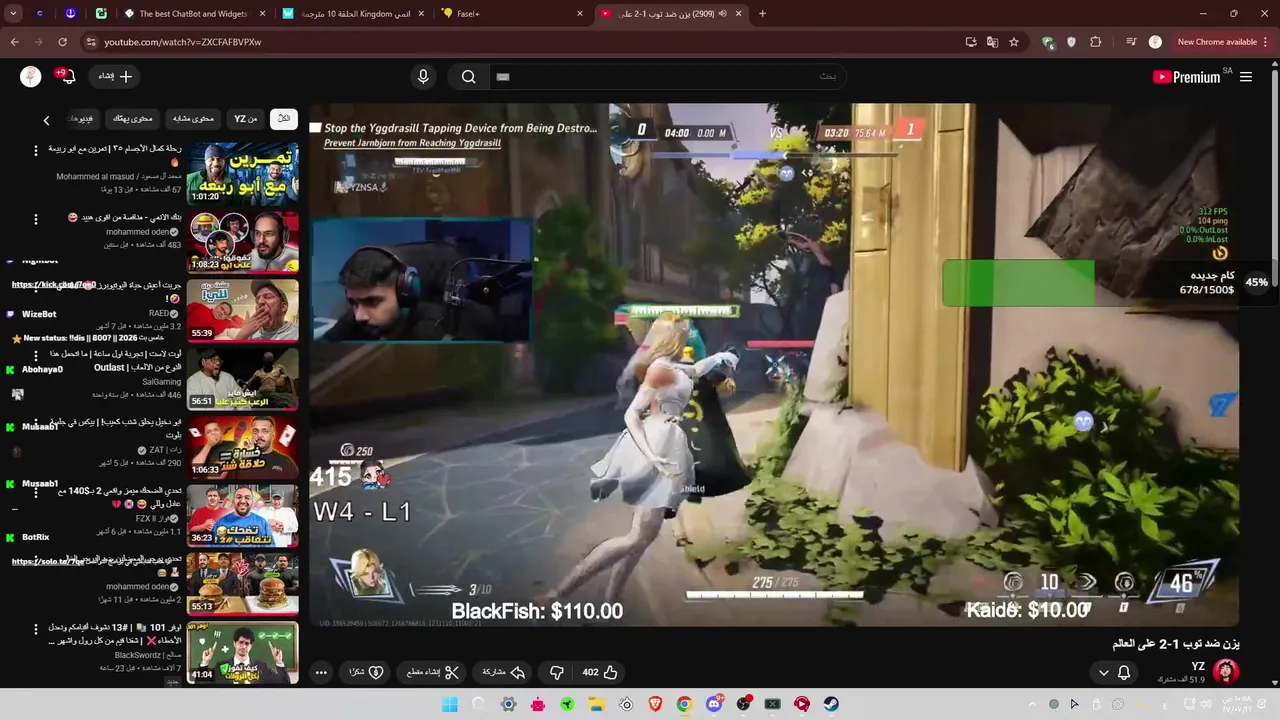Switch to The best ChatBot and Widgets tab

tap(194, 14)
